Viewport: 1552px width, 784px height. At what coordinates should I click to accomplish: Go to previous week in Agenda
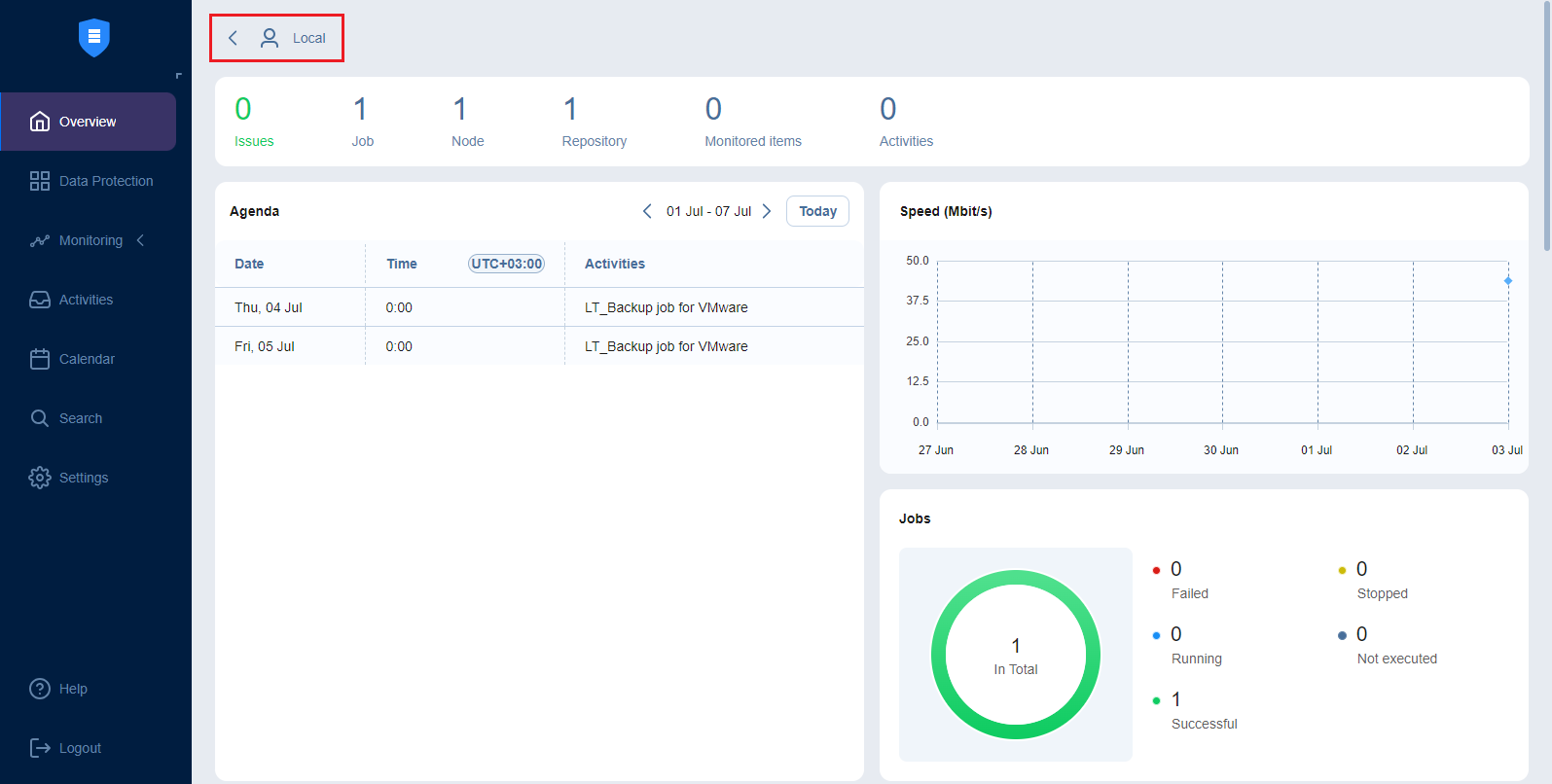[647, 211]
